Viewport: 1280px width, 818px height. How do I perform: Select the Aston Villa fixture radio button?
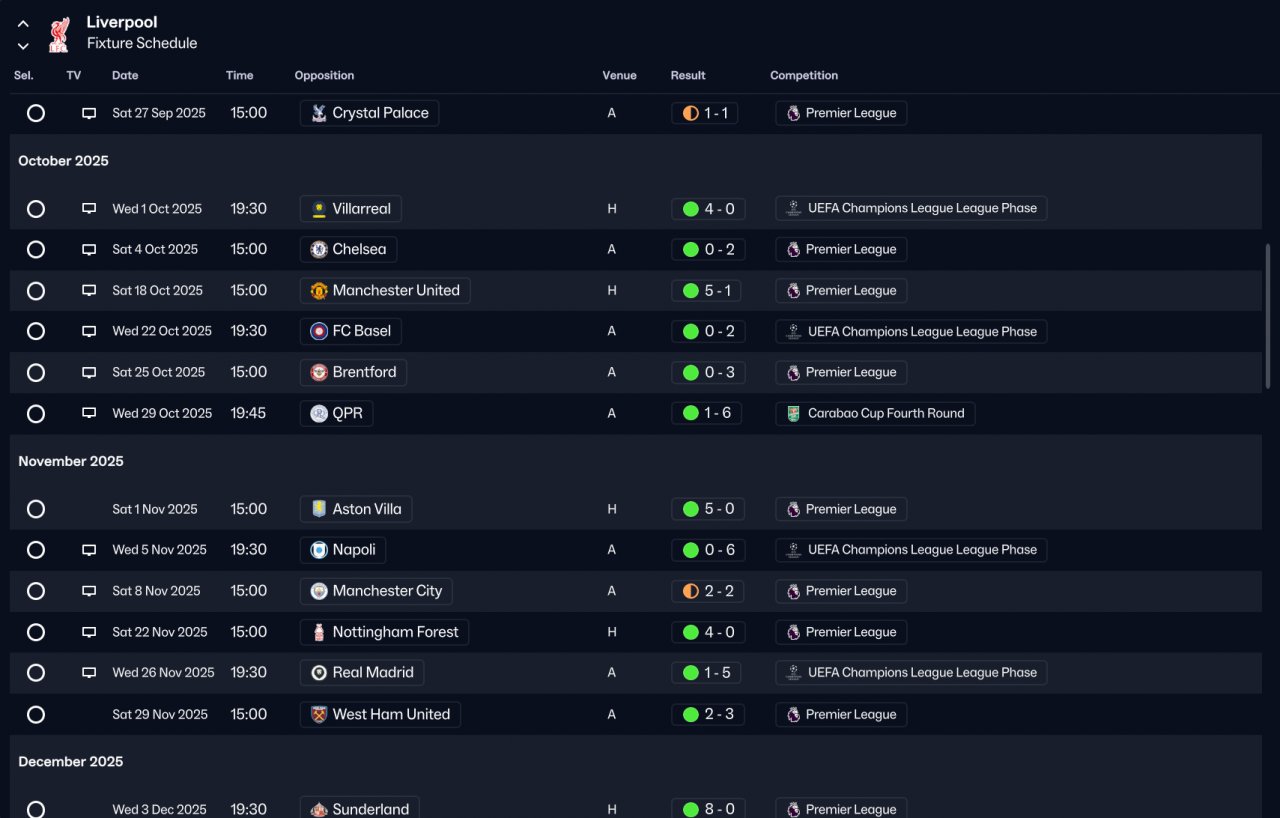(x=36, y=510)
